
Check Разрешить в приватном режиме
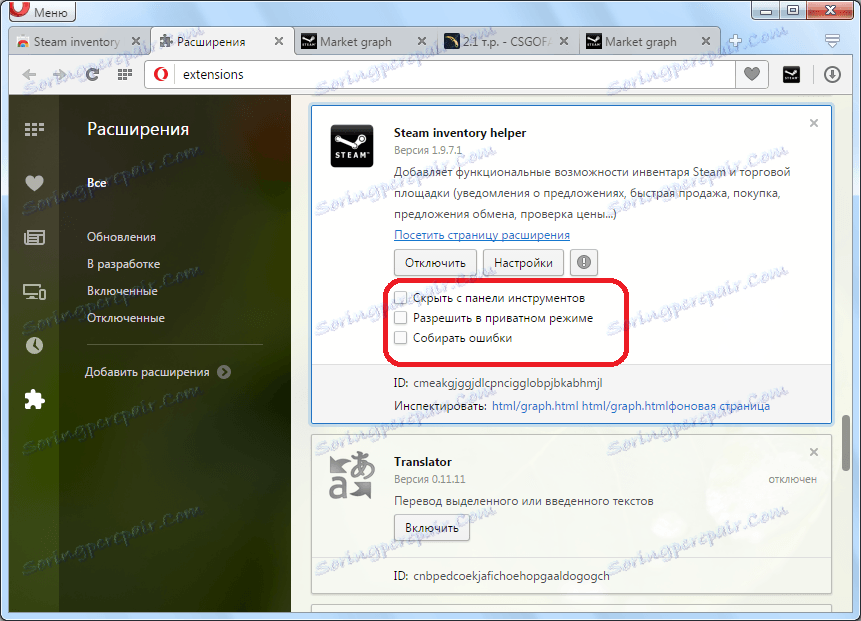click(401, 318)
